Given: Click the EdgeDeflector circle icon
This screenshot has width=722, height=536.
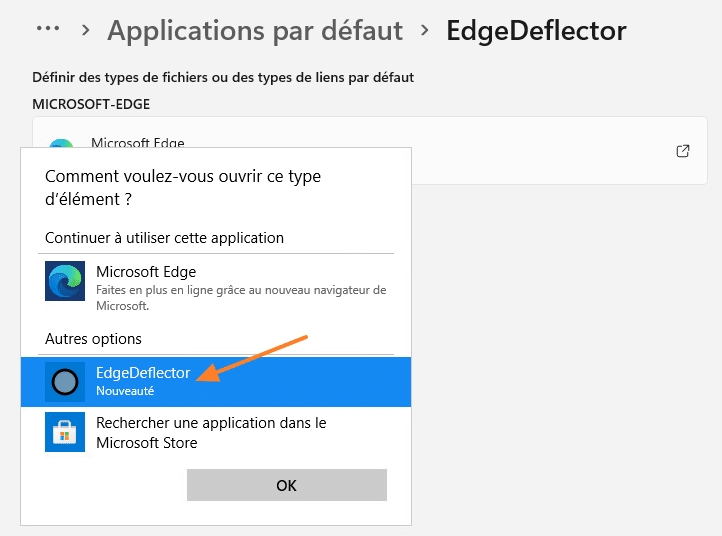Looking at the screenshot, I should point(65,381).
